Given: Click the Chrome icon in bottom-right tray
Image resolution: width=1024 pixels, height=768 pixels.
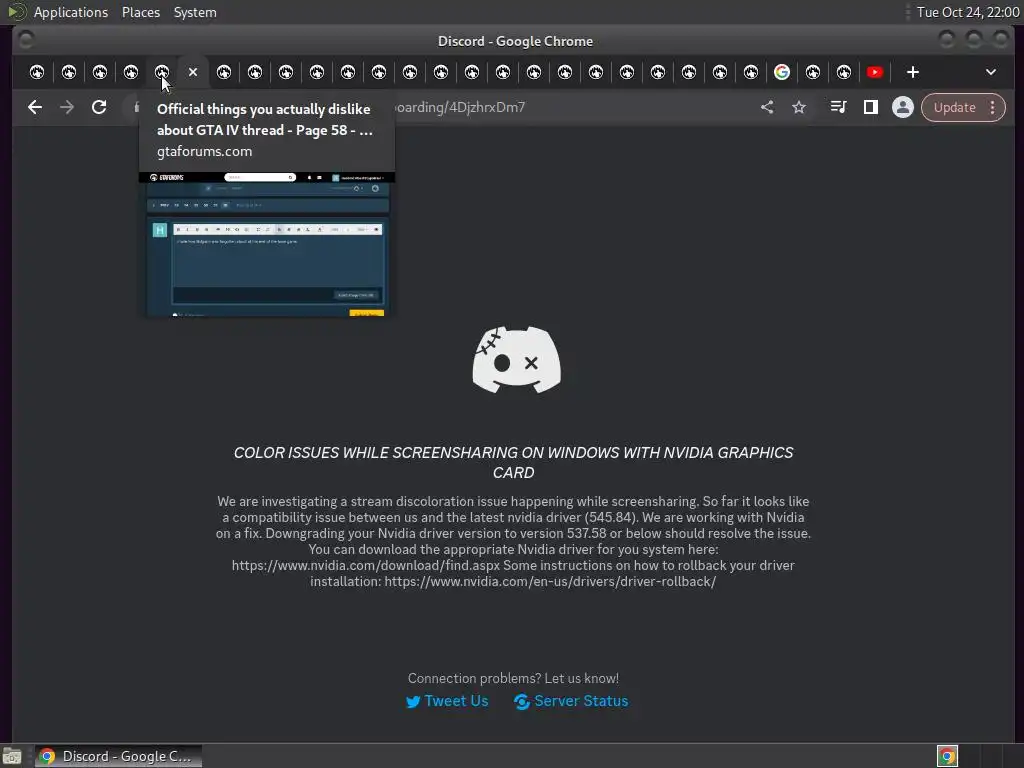Looking at the screenshot, I should [947, 756].
